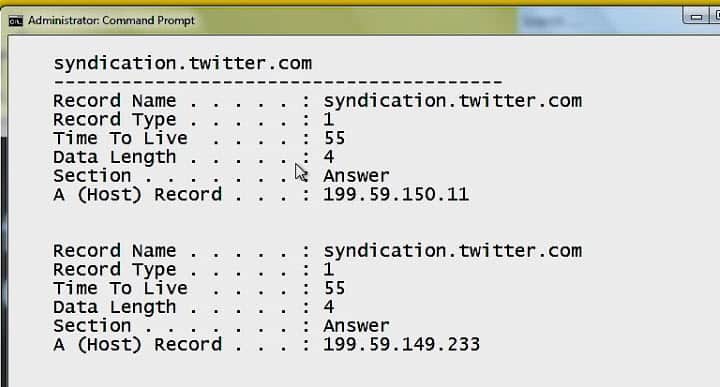
Task: Click the second Section value Answer
Action: (x=356, y=326)
